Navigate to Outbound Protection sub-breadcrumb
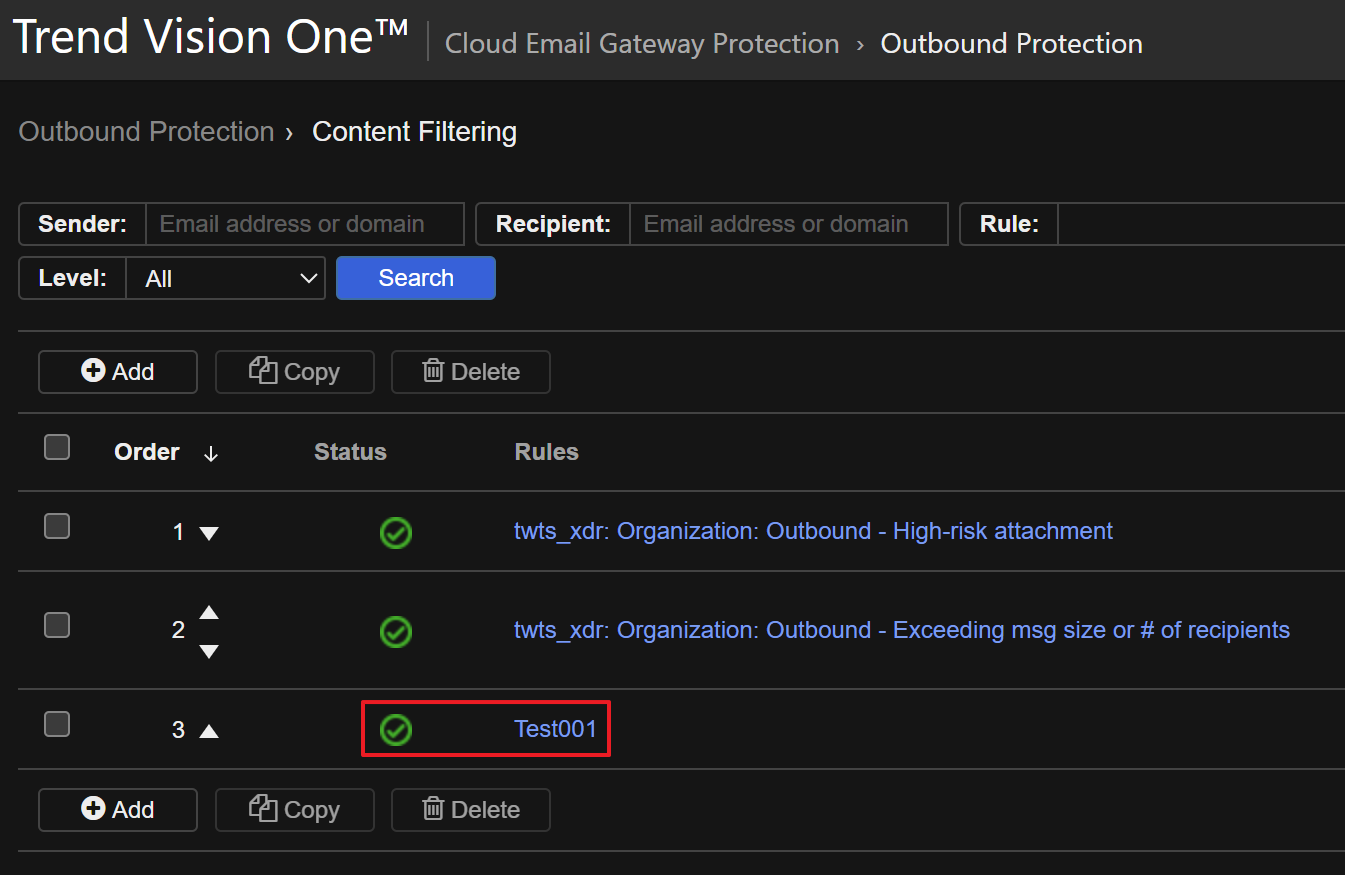This screenshot has width=1345, height=875. (x=146, y=132)
